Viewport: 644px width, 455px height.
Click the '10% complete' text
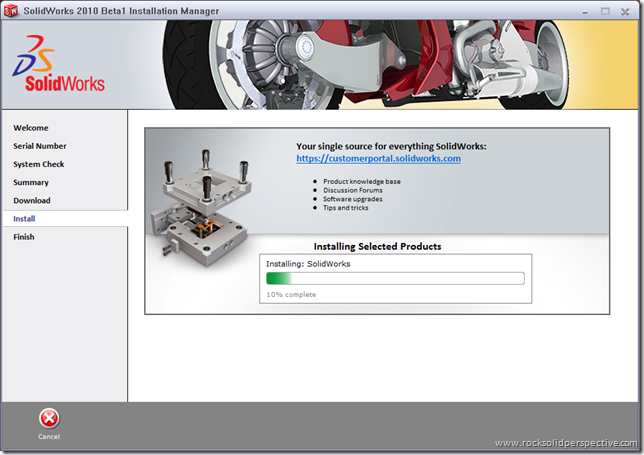click(291, 294)
